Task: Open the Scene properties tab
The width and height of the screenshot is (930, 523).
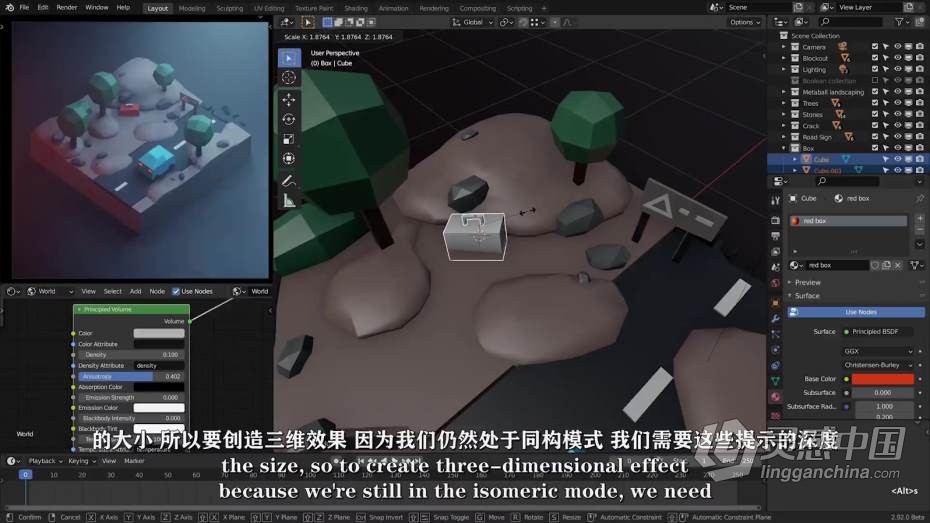Action: (775, 267)
